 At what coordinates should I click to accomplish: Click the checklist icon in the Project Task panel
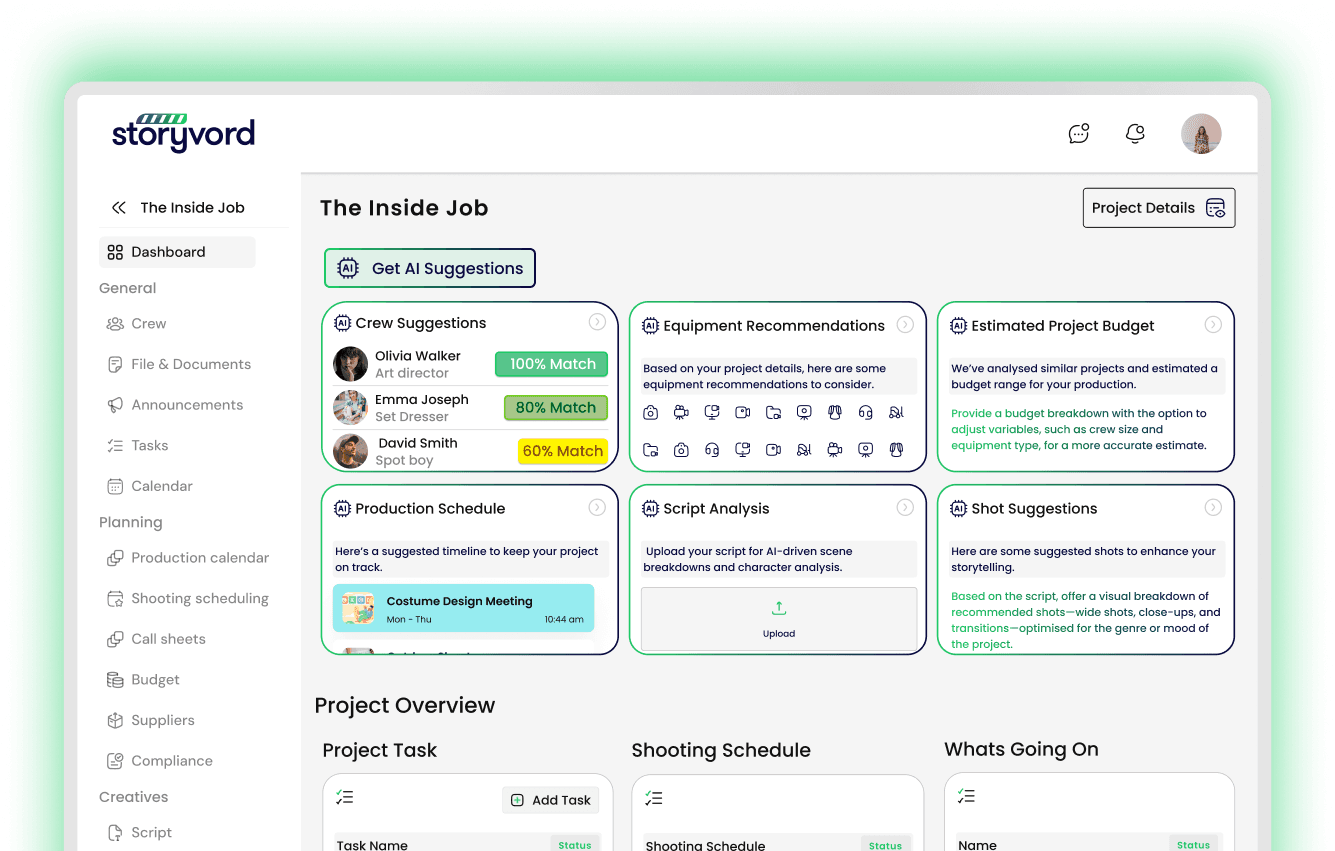tap(345, 797)
